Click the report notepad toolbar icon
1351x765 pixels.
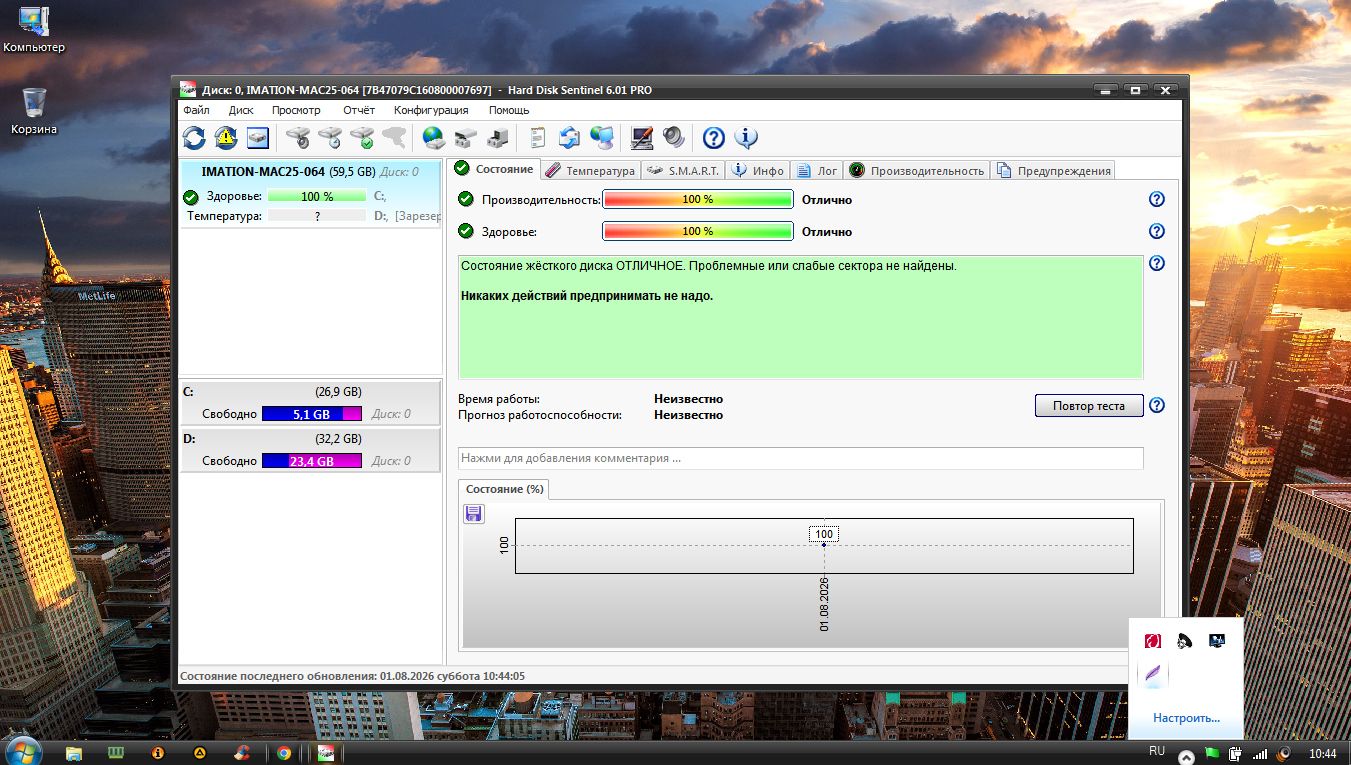point(537,138)
